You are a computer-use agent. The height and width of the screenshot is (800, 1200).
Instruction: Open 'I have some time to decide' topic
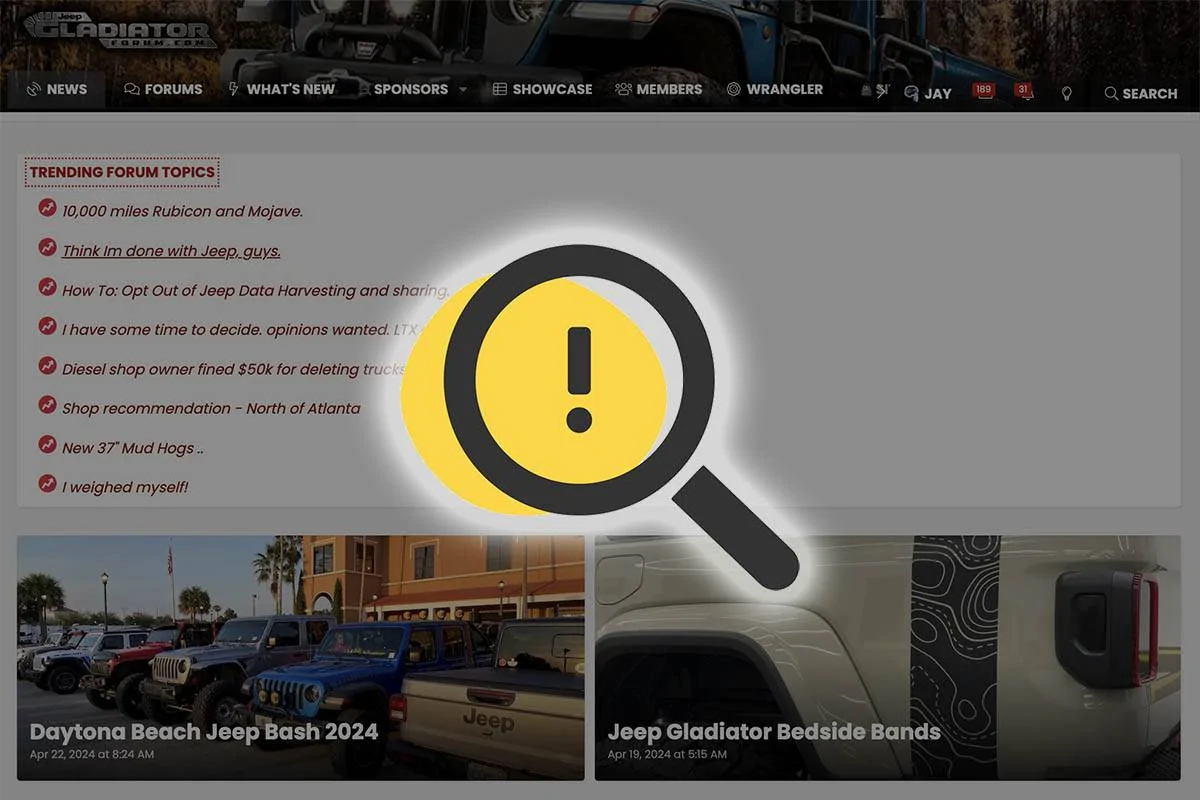(244, 329)
